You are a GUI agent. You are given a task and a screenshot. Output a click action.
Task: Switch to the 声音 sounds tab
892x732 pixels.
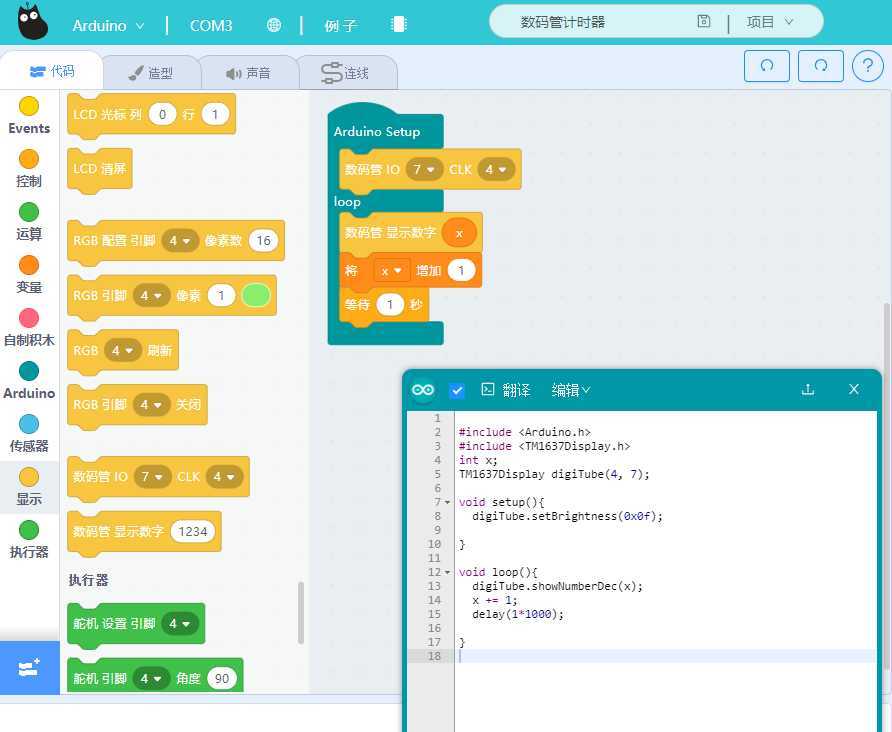click(x=248, y=73)
